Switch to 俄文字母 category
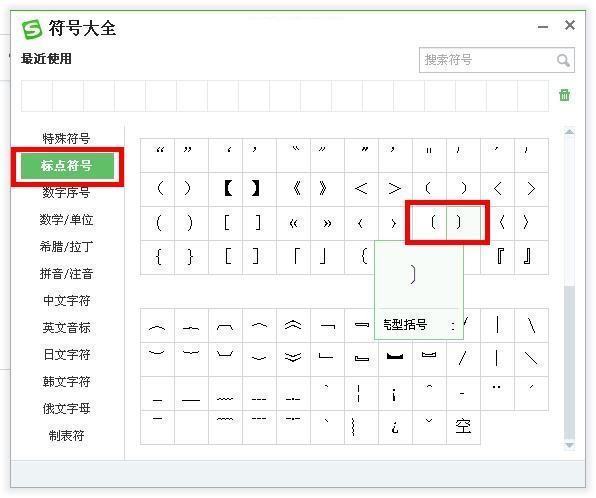Image resolution: width=596 pixels, height=498 pixels. click(66, 409)
